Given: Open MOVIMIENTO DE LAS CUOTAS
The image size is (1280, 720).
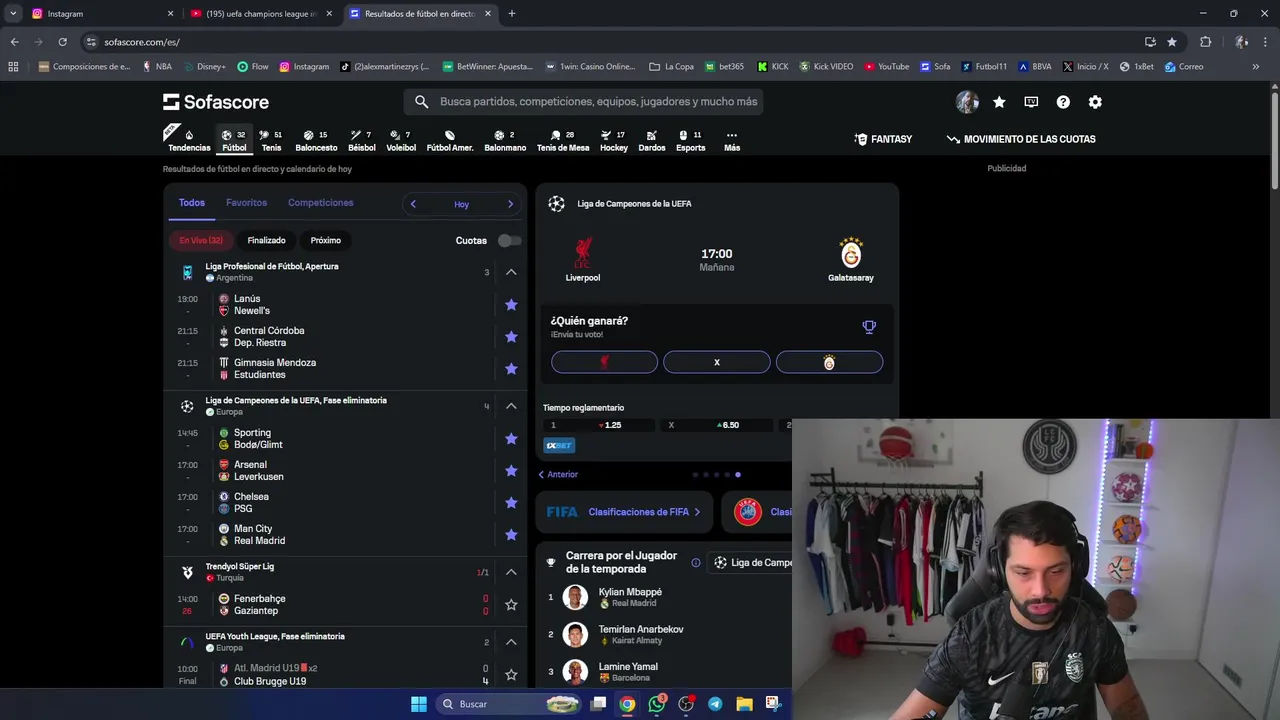Looking at the screenshot, I should [x=1021, y=139].
